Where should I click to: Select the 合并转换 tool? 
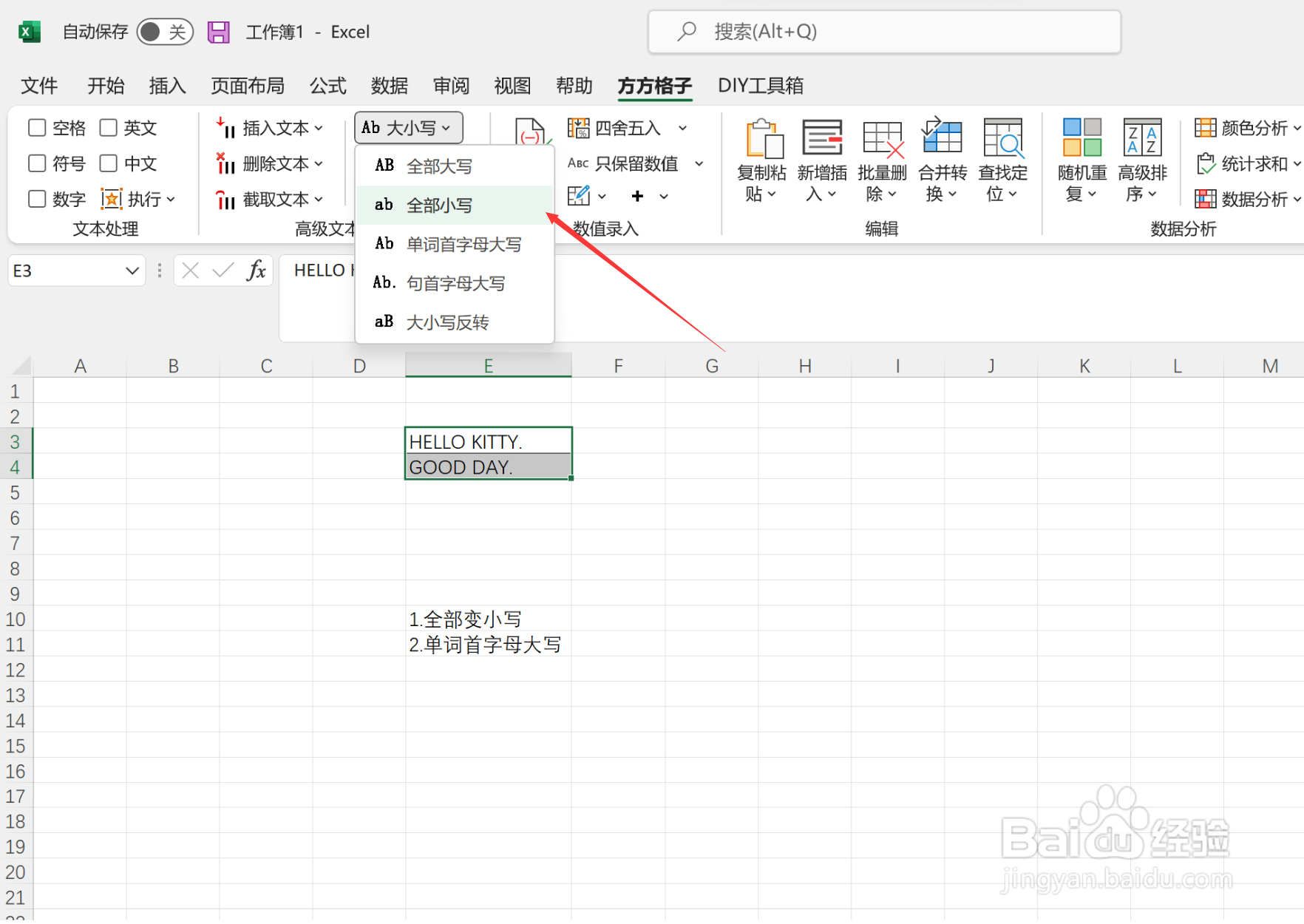tap(942, 158)
